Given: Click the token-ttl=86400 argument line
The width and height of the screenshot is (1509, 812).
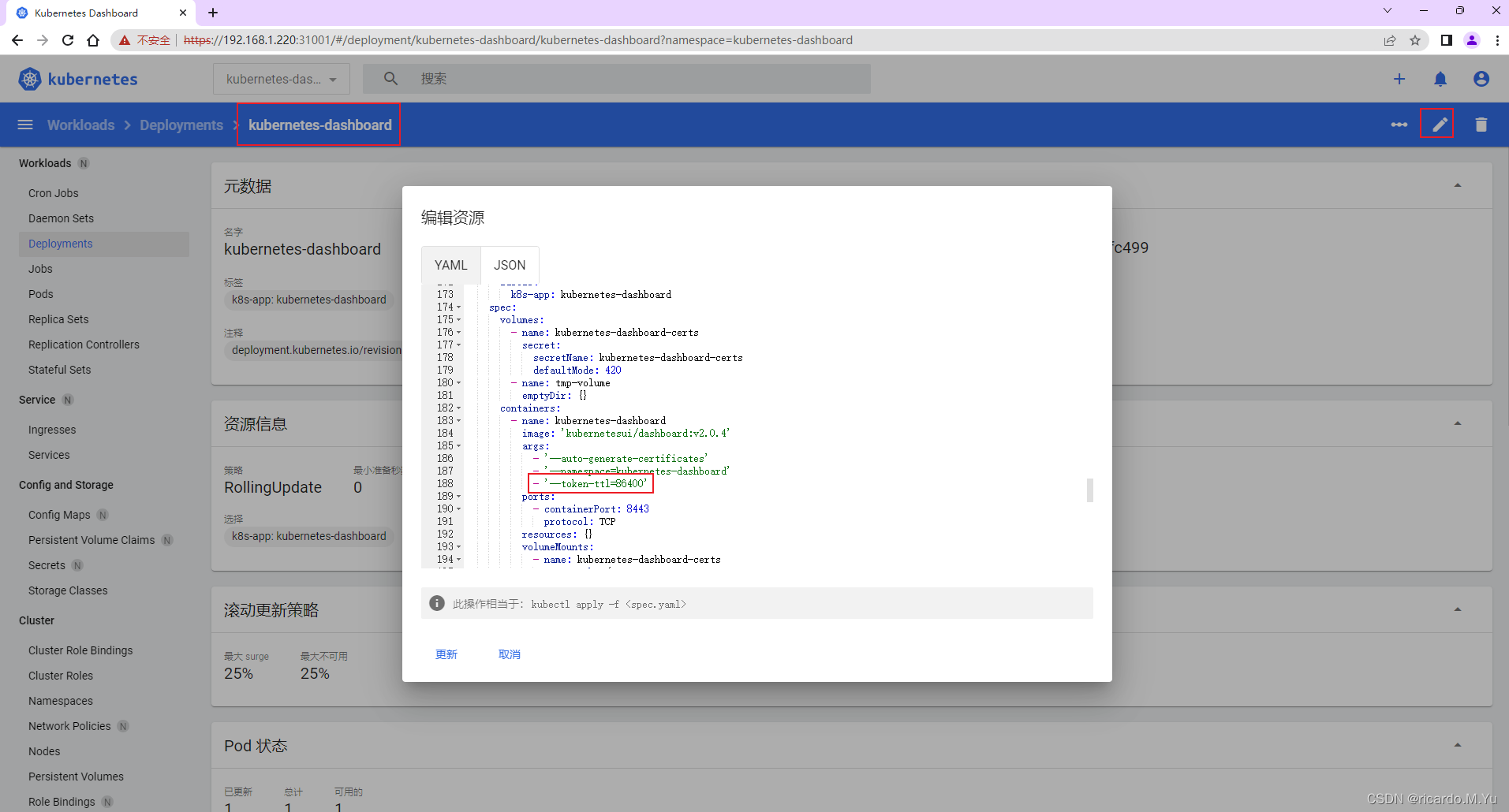Looking at the screenshot, I should (x=591, y=484).
